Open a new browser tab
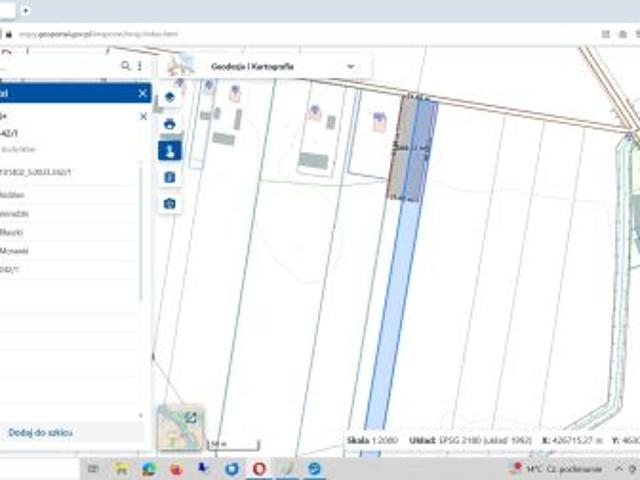The image size is (640, 480). [26, 10]
